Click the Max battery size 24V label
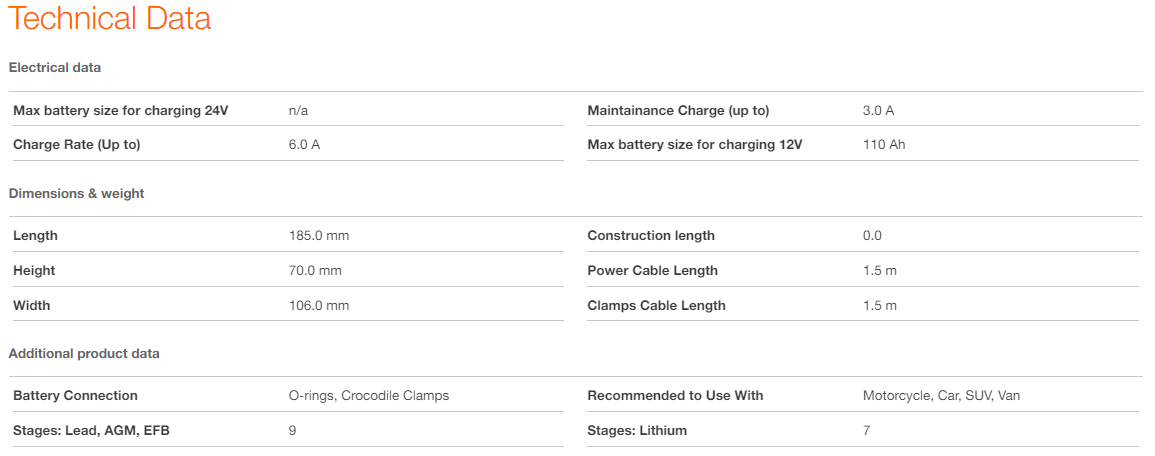The height and width of the screenshot is (456, 1155). 121,110
